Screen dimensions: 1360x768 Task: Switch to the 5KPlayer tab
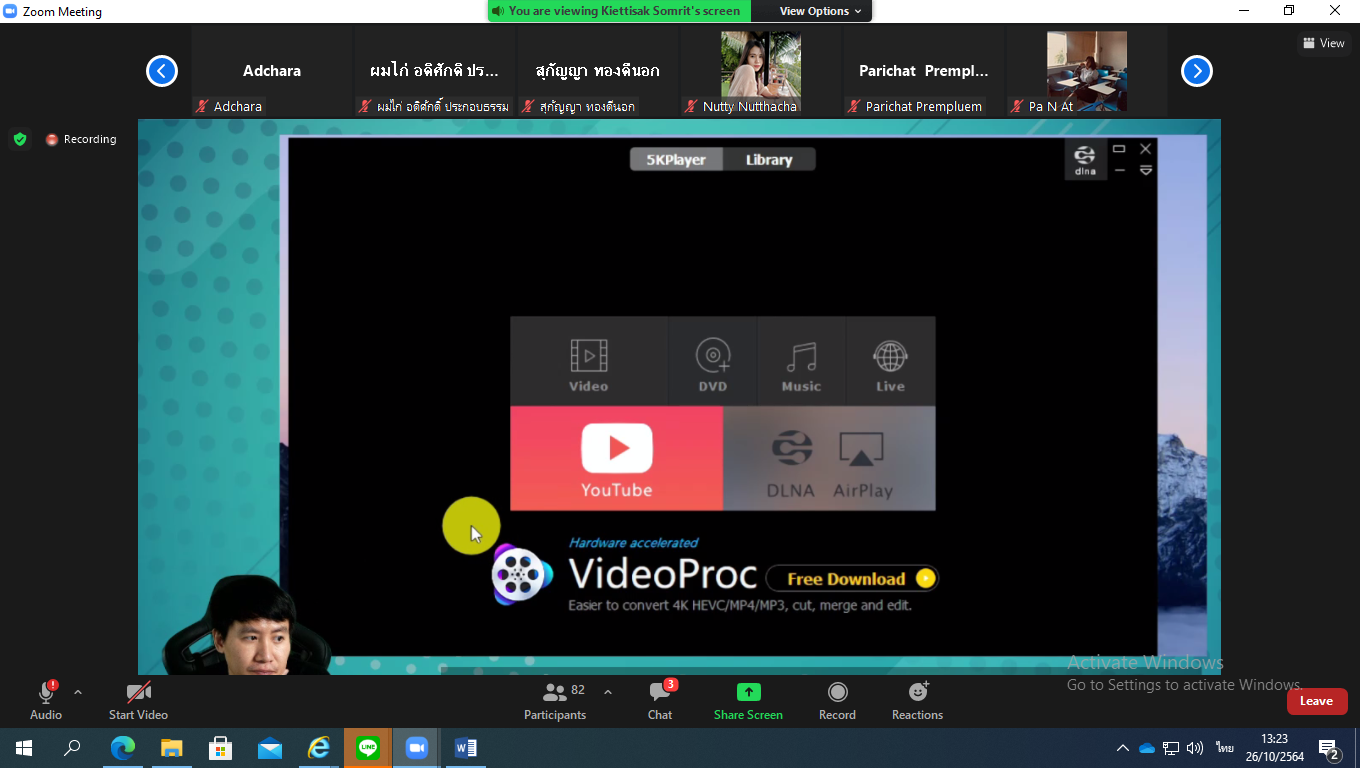pyautogui.click(x=676, y=160)
